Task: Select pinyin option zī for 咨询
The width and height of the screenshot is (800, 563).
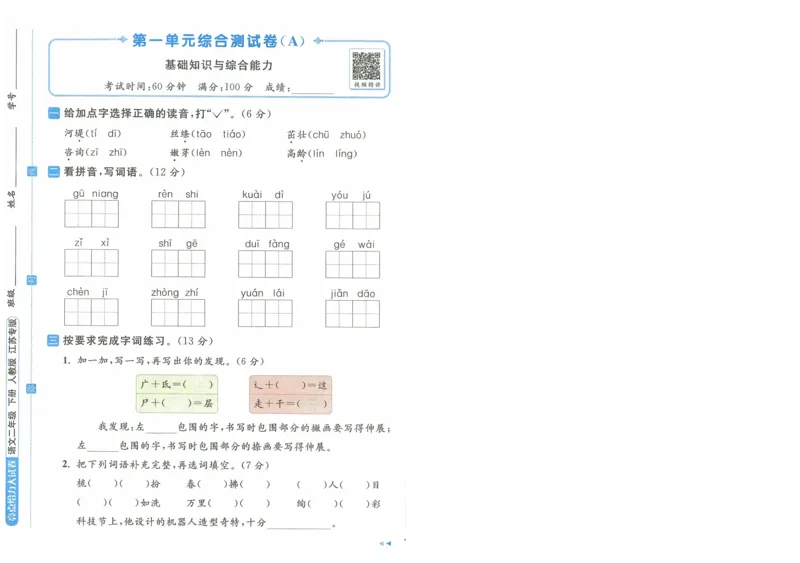Action: 93,152
